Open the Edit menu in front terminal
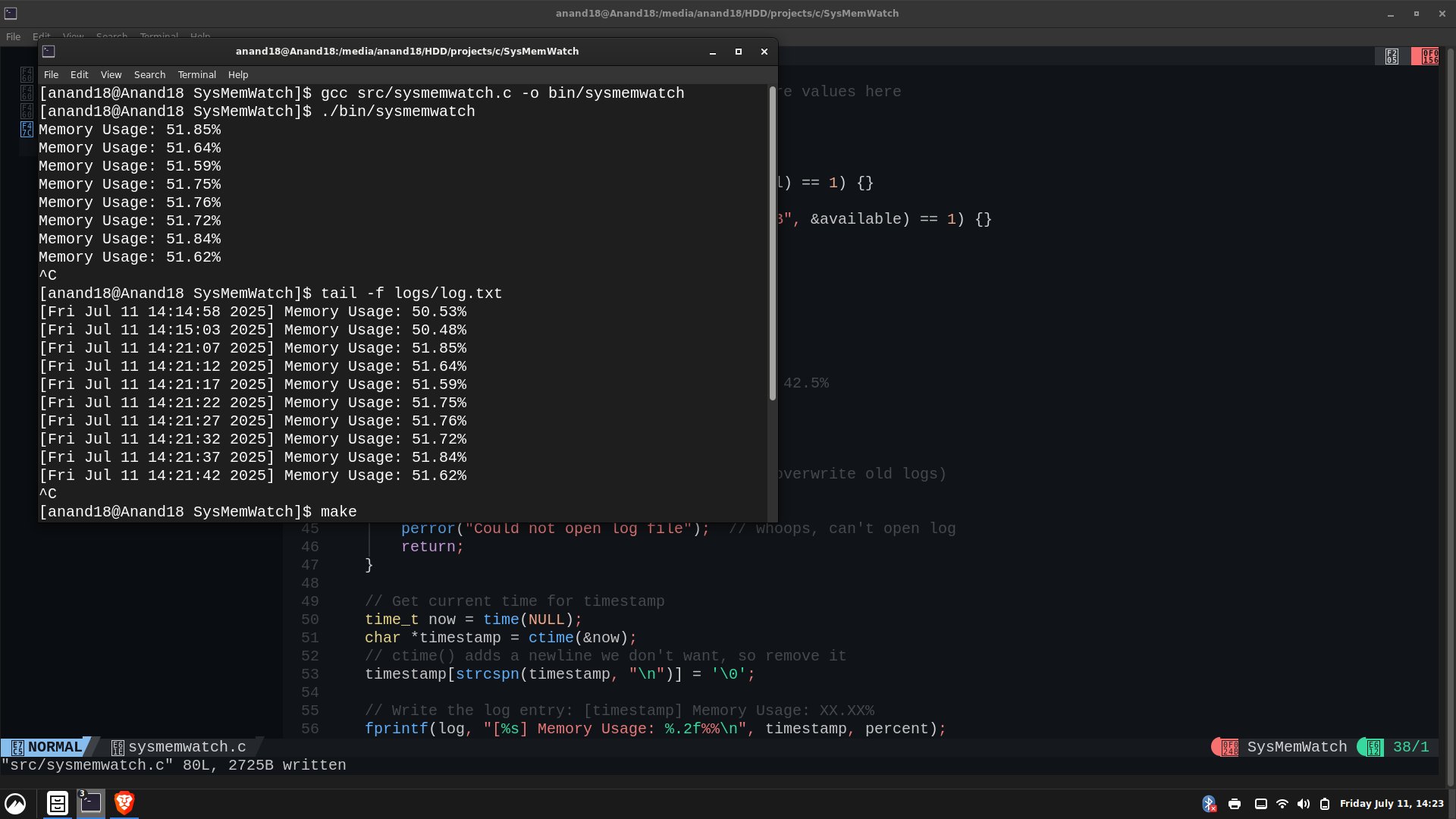Viewport: 1456px width, 819px height. click(79, 74)
